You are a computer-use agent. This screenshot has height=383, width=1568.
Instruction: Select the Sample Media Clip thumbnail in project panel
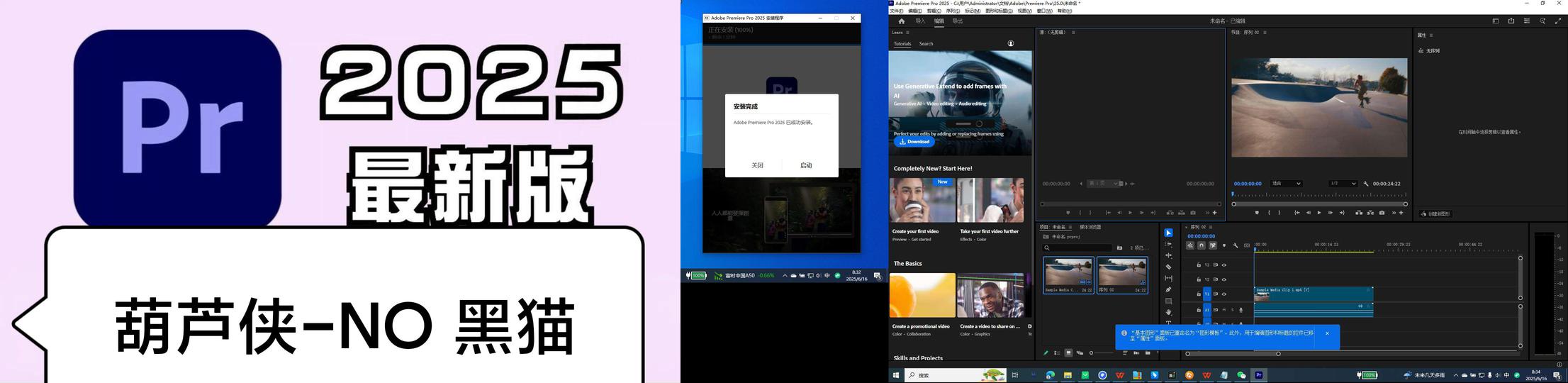pos(1068,274)
